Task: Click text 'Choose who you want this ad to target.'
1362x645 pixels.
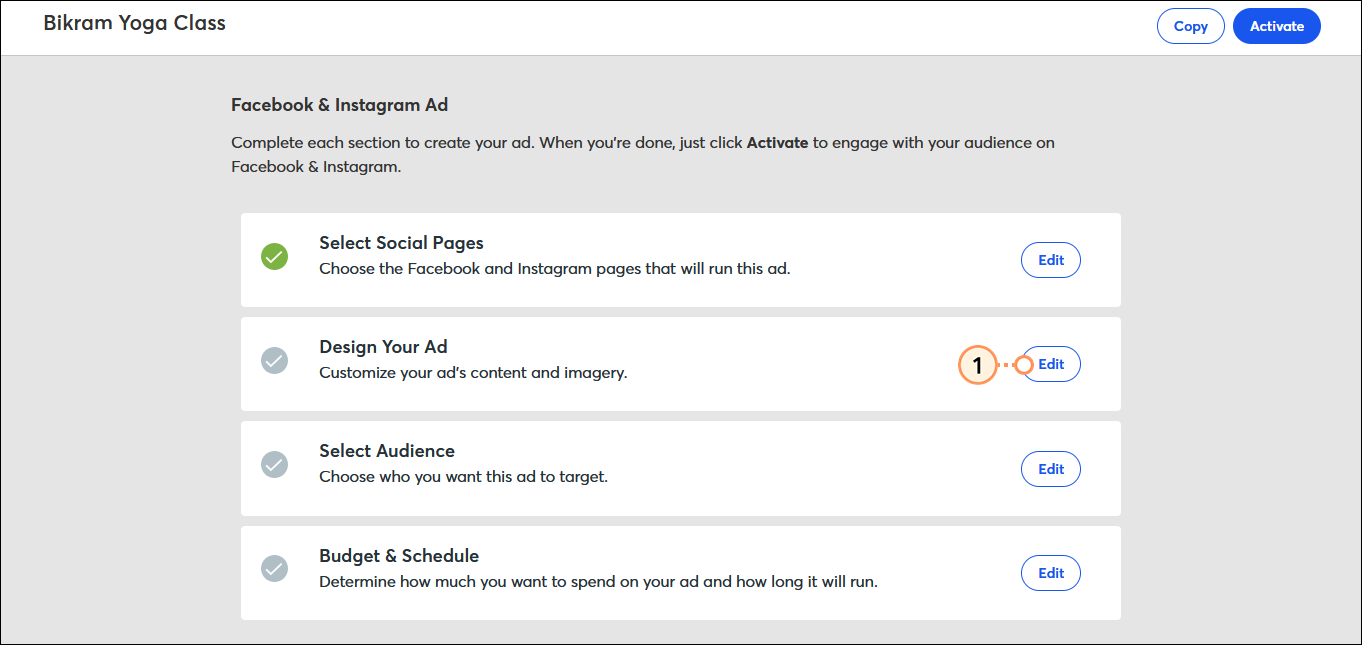Action: [463, 477]
